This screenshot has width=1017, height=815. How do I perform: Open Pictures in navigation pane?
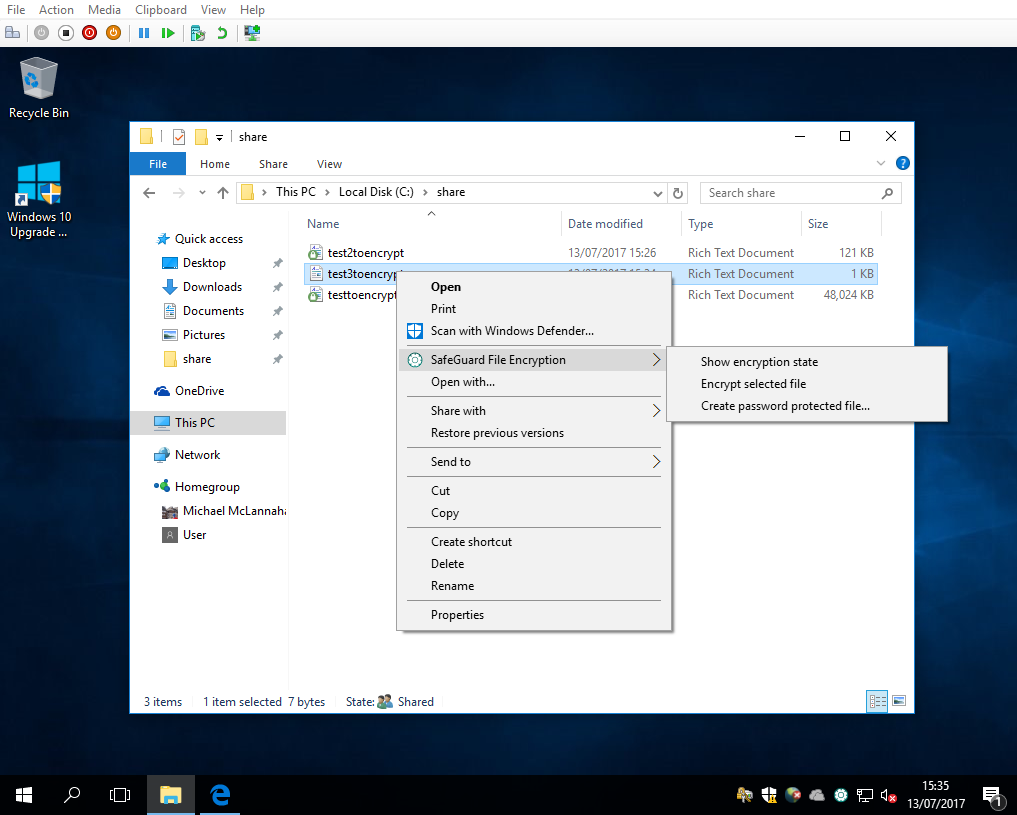tap(204, 335)
